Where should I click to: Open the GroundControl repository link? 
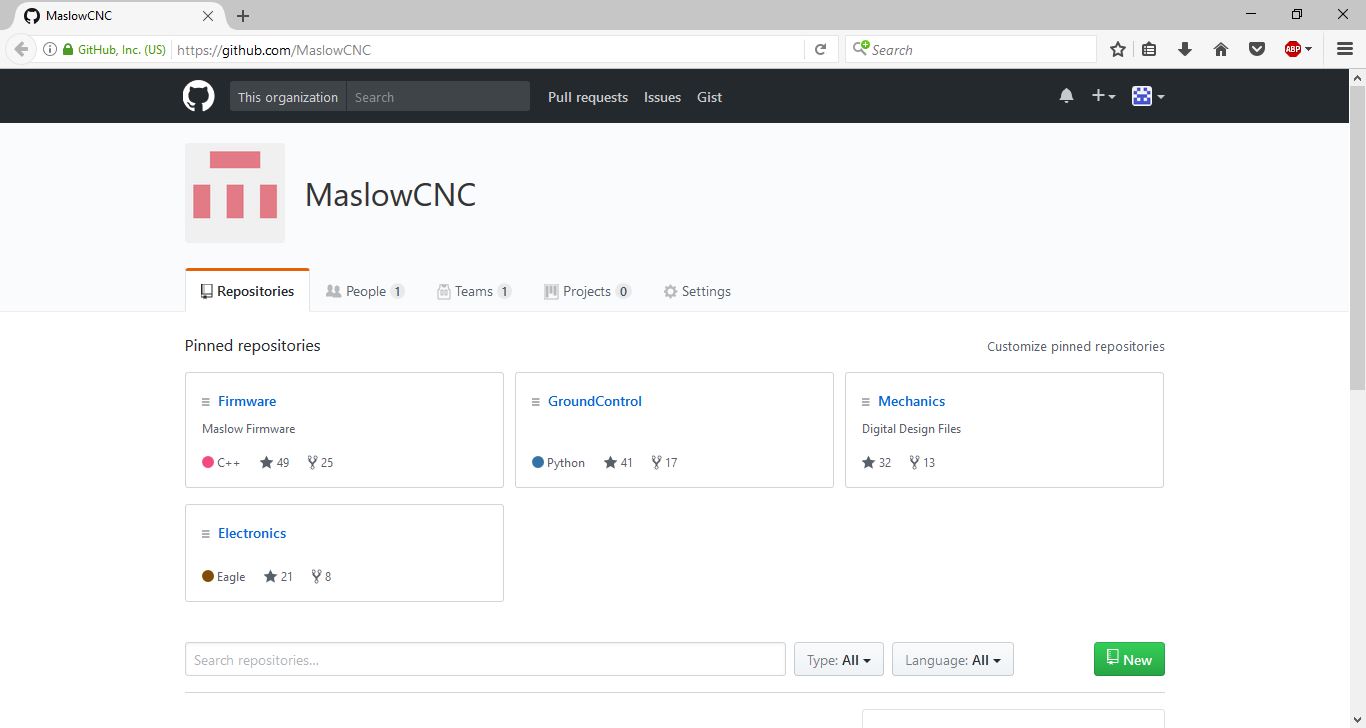595,401
